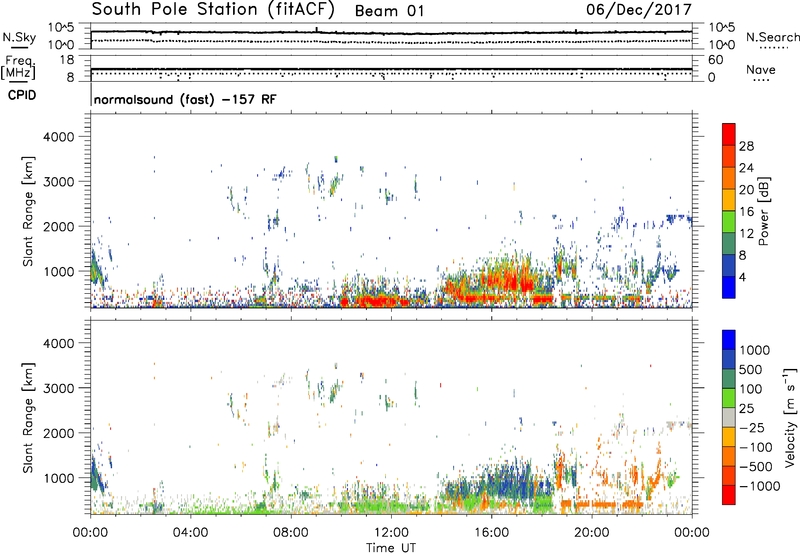Pick Power color bar segment between 12 and 16
This screenshot has width=800, height=554.
tap(729, 221)
